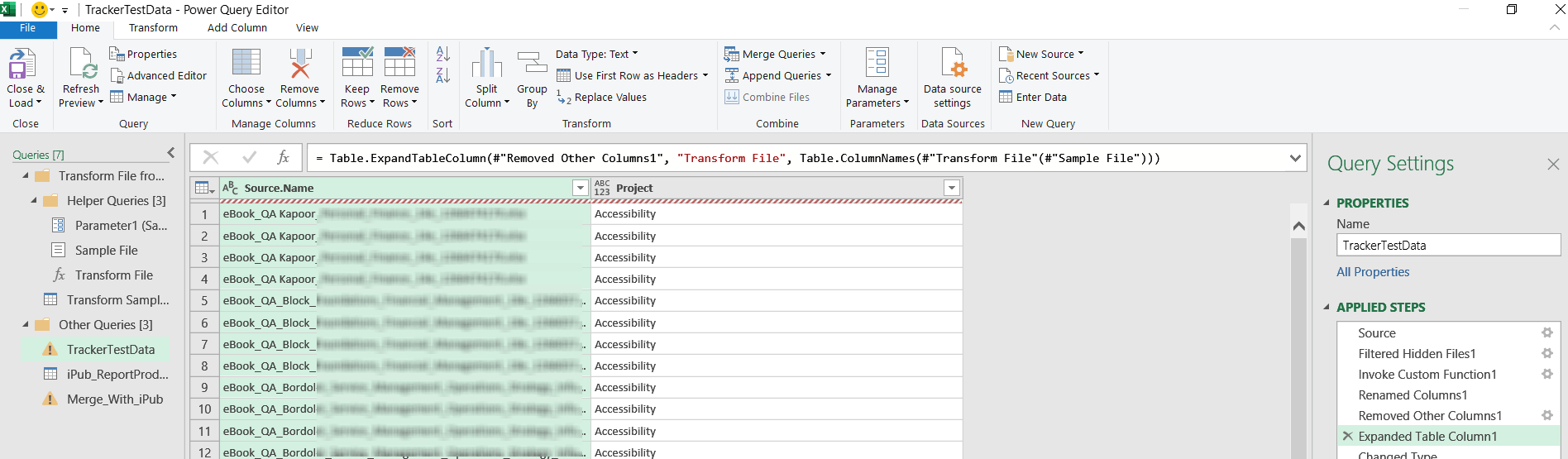The image size is (1568, 459).
Task: Click the fx function icon in formula bar
Action: point(284,157)
